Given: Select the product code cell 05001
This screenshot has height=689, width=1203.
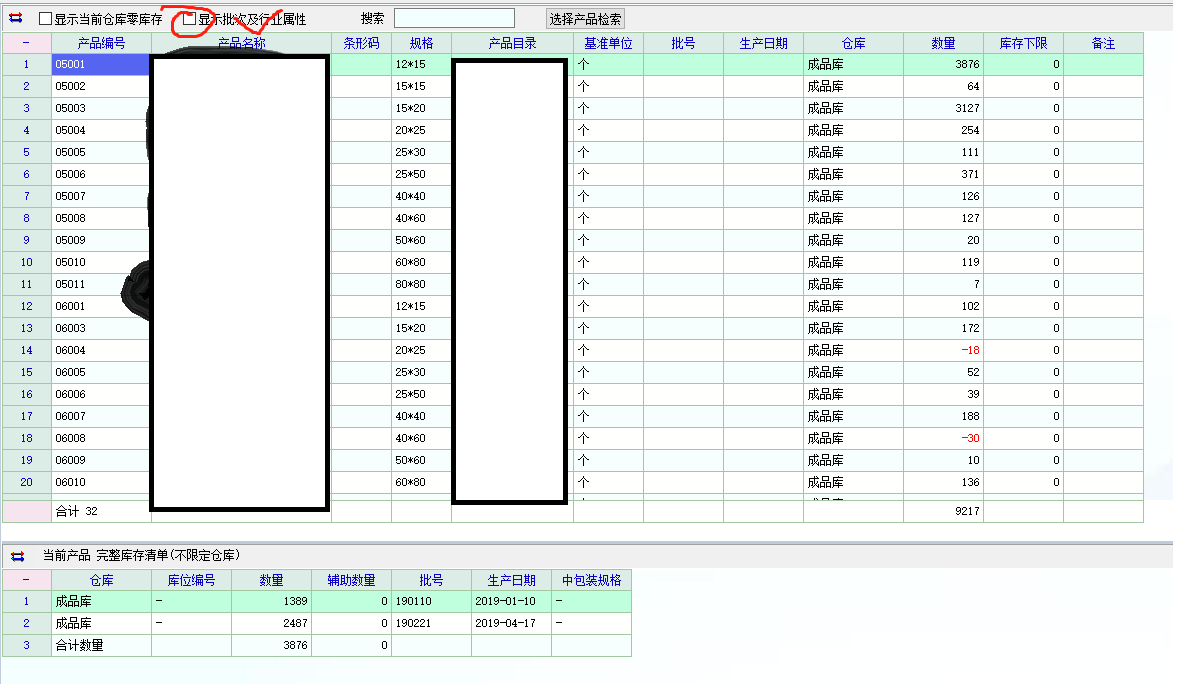Looking at the screenshot, I should tap(101, 64).
